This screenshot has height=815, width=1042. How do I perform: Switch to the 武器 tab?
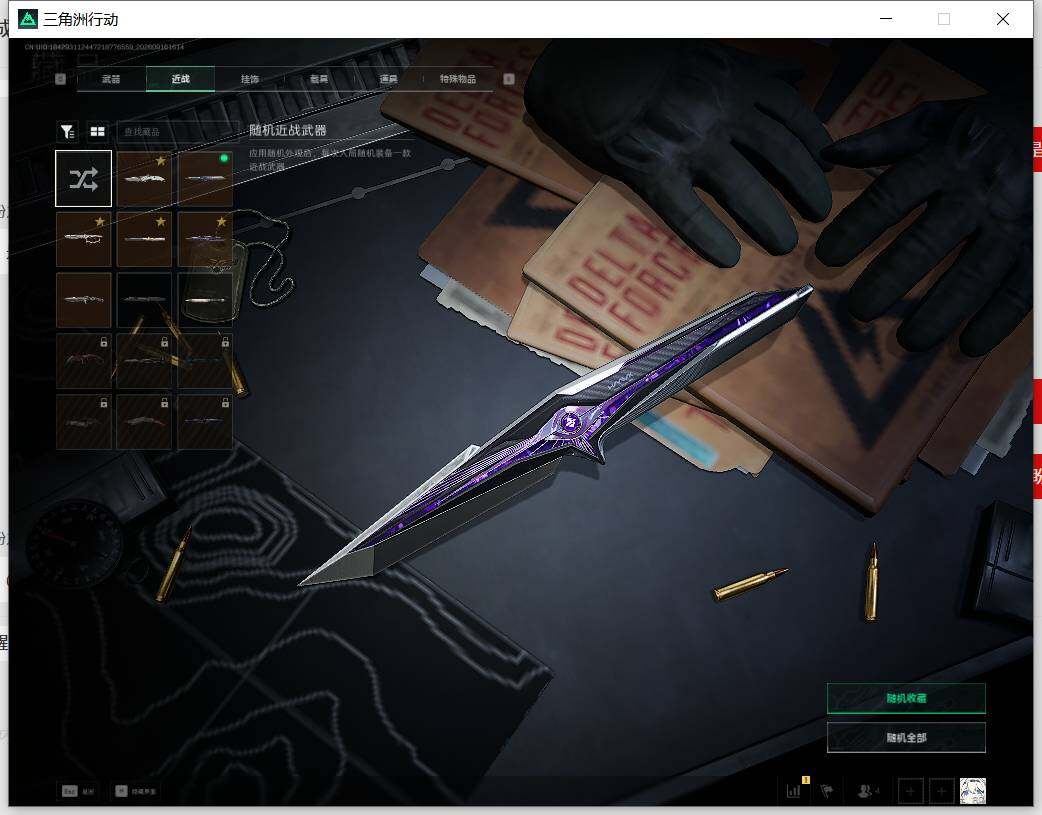coord(111,79)
